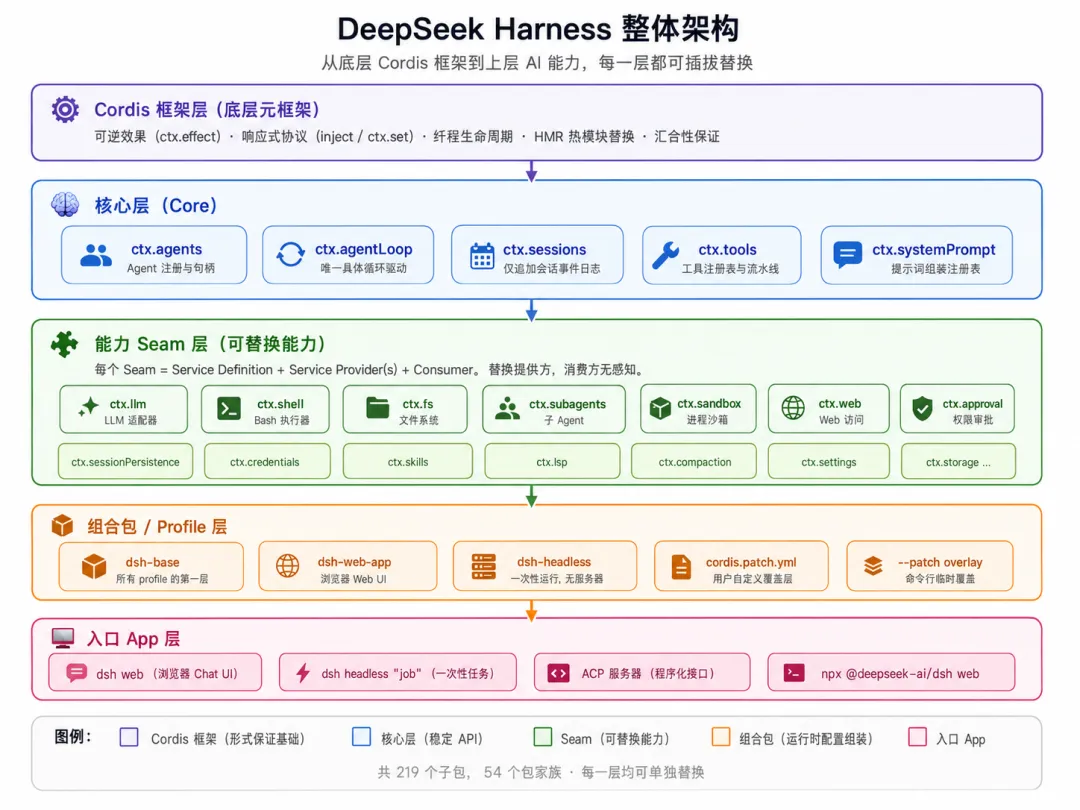Click the package icon in dsh-base card

pyautogui.click(x=94, y=566)
